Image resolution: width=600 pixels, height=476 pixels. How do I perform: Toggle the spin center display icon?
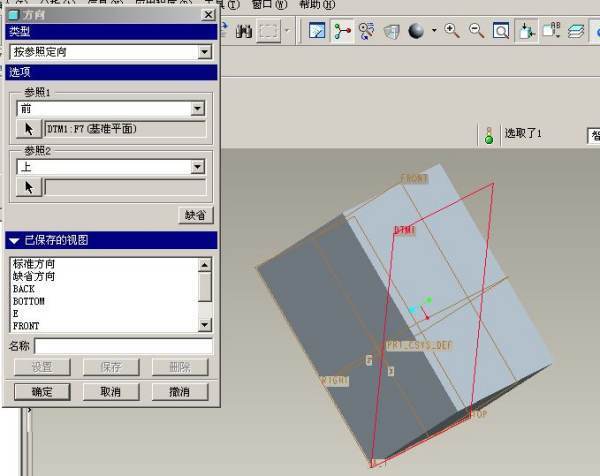[x=343, y=31]
